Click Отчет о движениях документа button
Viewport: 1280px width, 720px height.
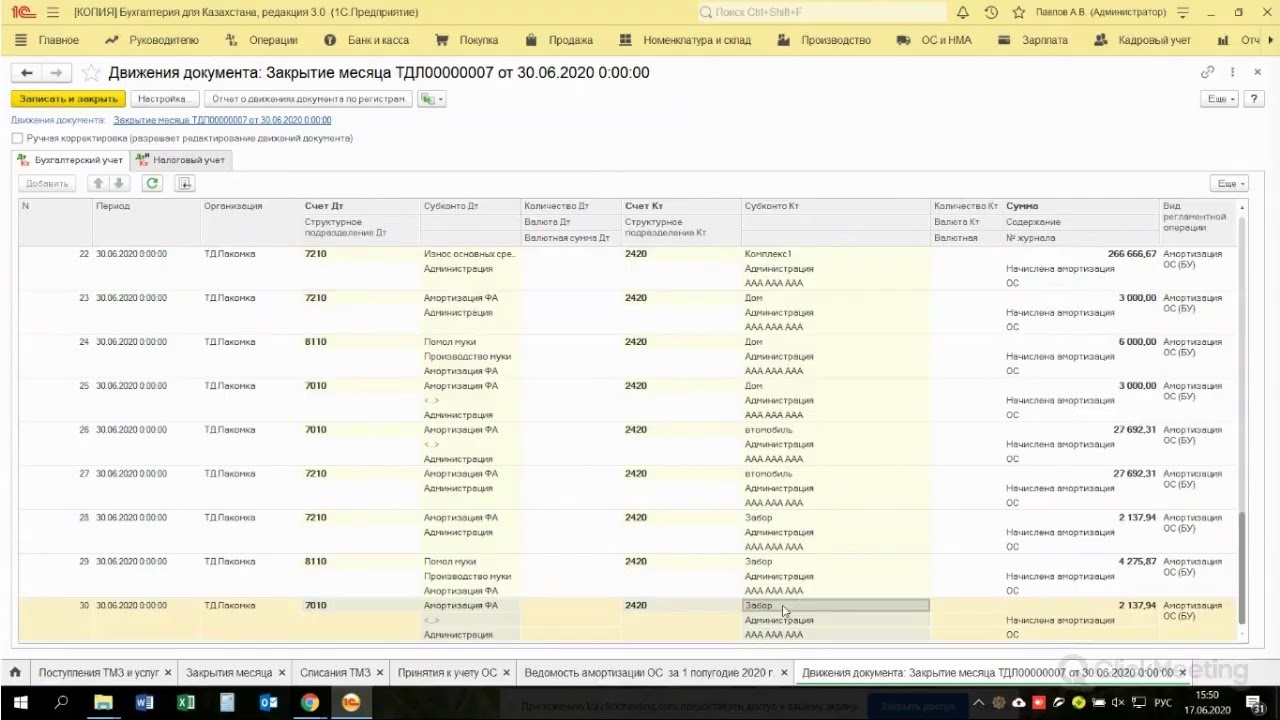308,99
